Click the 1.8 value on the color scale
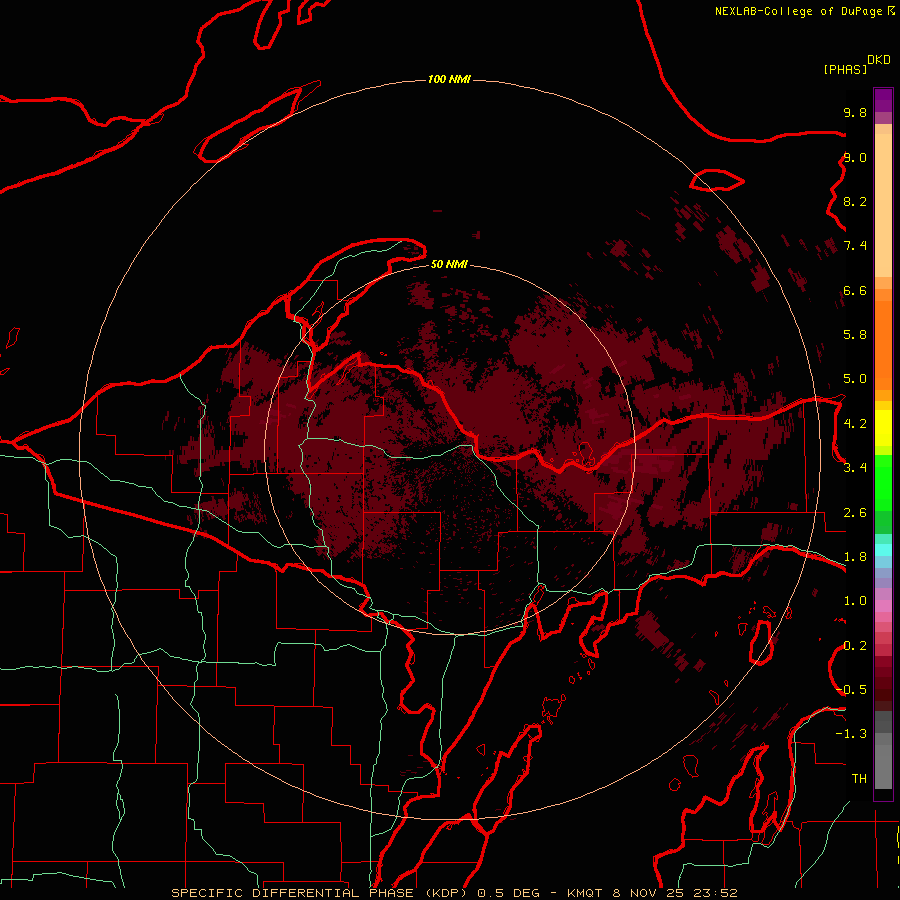900x900 pixels. 855,557
